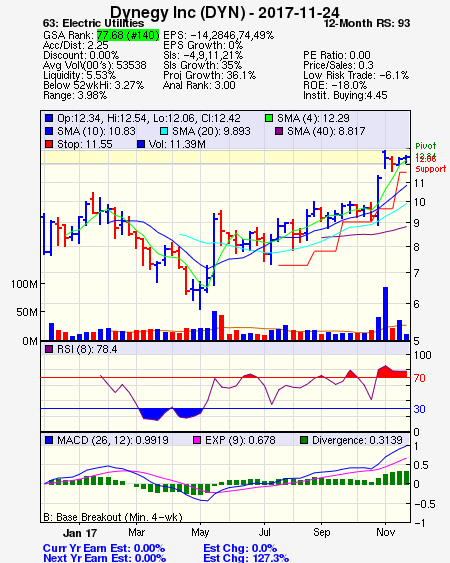Click the 'EXP (9): 0.678' legend text
450x563 pixels.
coord(240,440)
